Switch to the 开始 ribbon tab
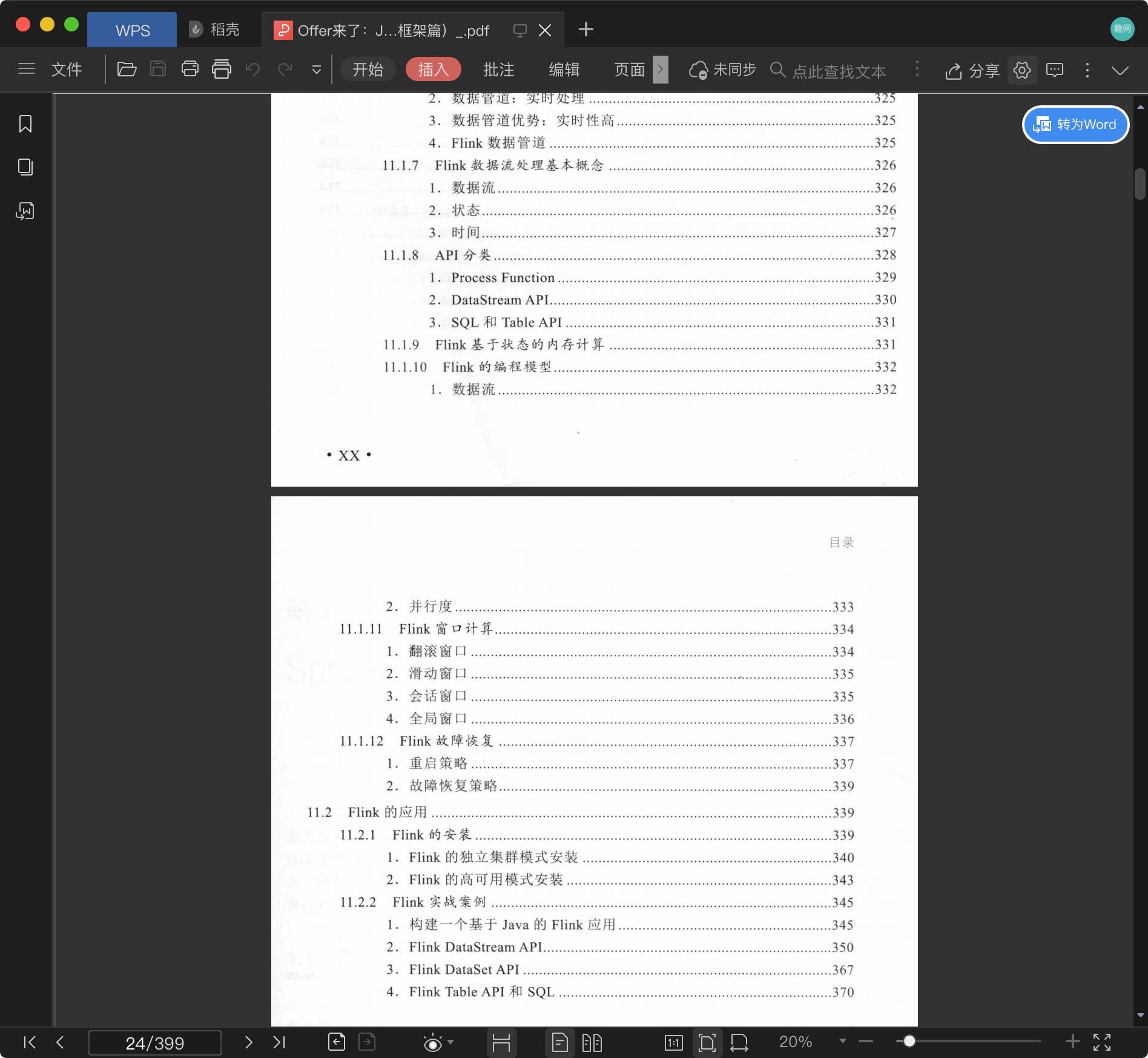 (368, 70)
